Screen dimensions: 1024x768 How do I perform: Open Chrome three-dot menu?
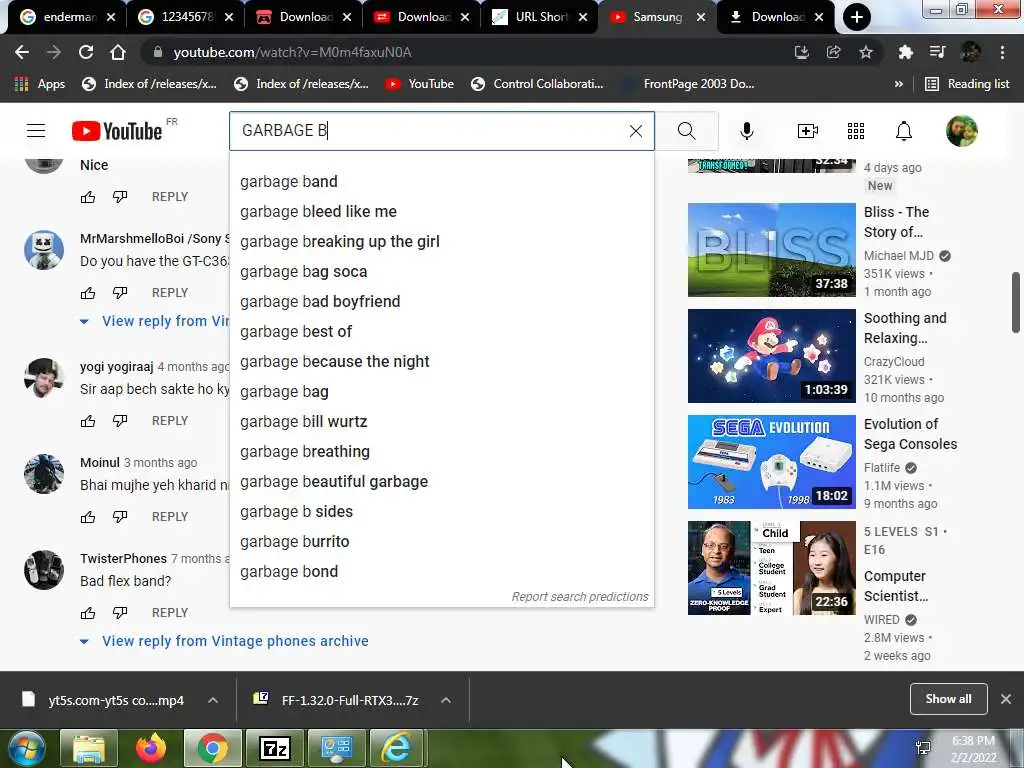1002,52
